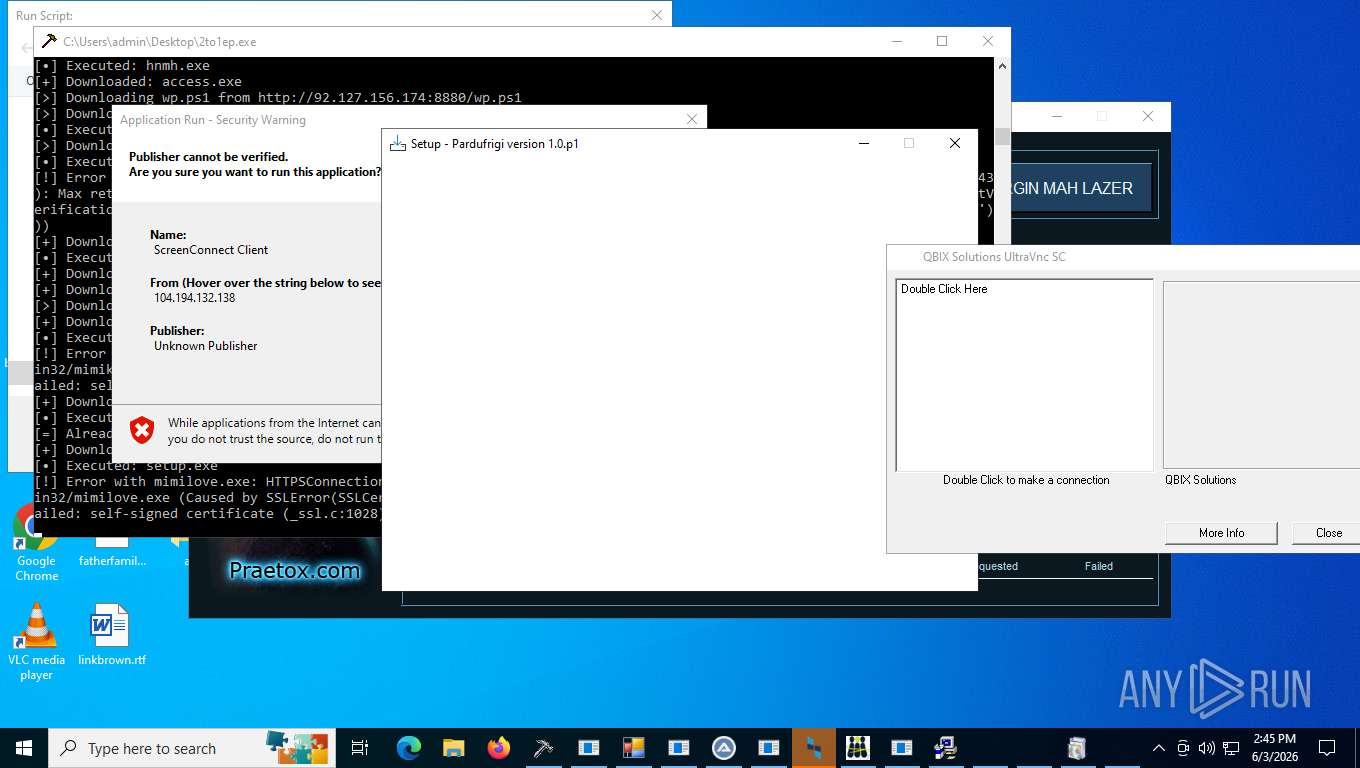Click console line 'Executed: setup.exe'

[x=126, y=466]
